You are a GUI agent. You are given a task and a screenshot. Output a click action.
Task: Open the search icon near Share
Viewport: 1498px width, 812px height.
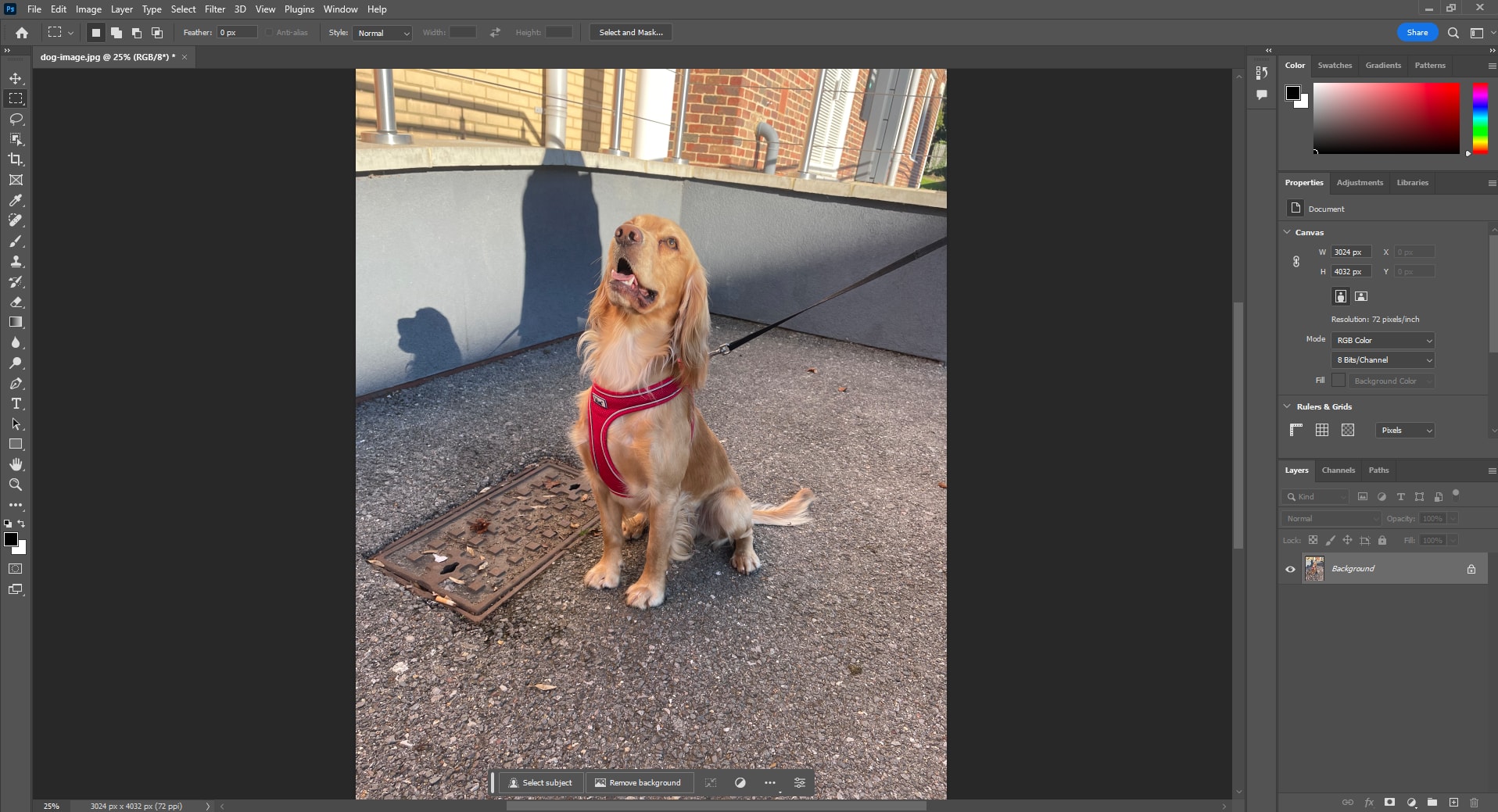pos(1453,33)
